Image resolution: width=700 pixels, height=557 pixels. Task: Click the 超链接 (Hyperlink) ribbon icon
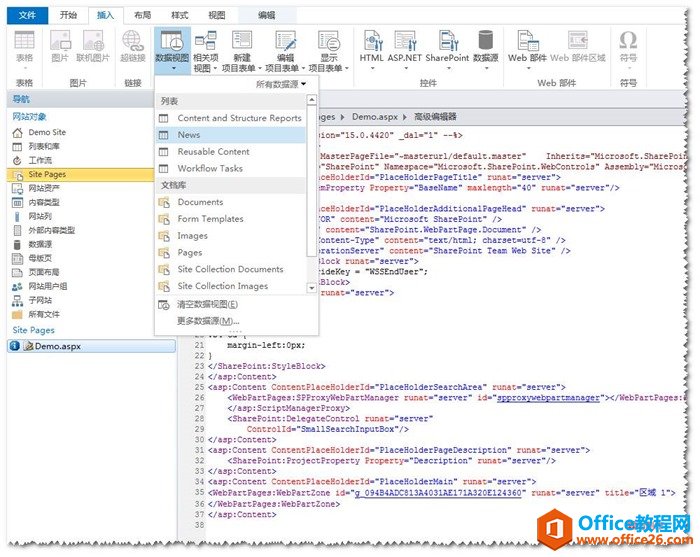tap(133, 41)
